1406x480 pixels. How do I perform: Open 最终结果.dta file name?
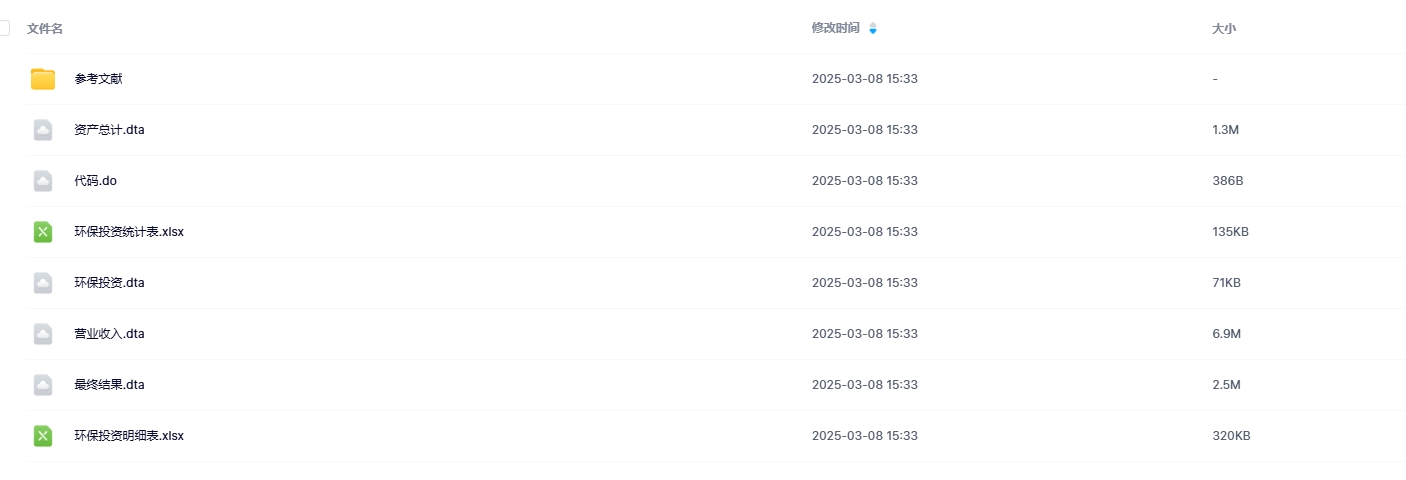109,385
